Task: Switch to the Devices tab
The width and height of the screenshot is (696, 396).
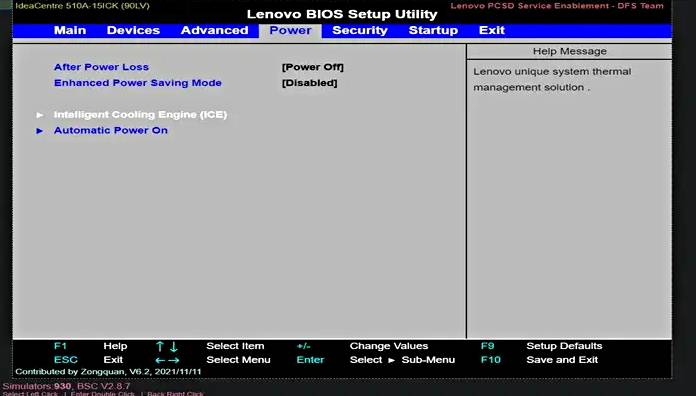Action: (133, 30)
